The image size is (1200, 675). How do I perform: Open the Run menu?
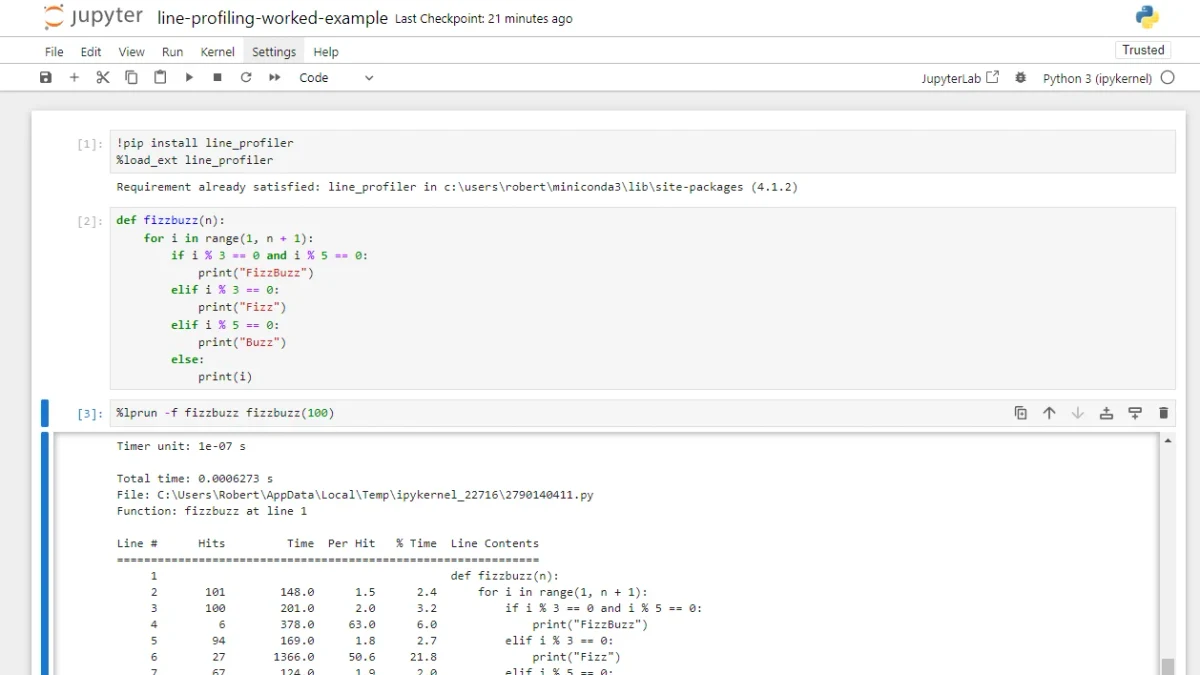[172, 52]
